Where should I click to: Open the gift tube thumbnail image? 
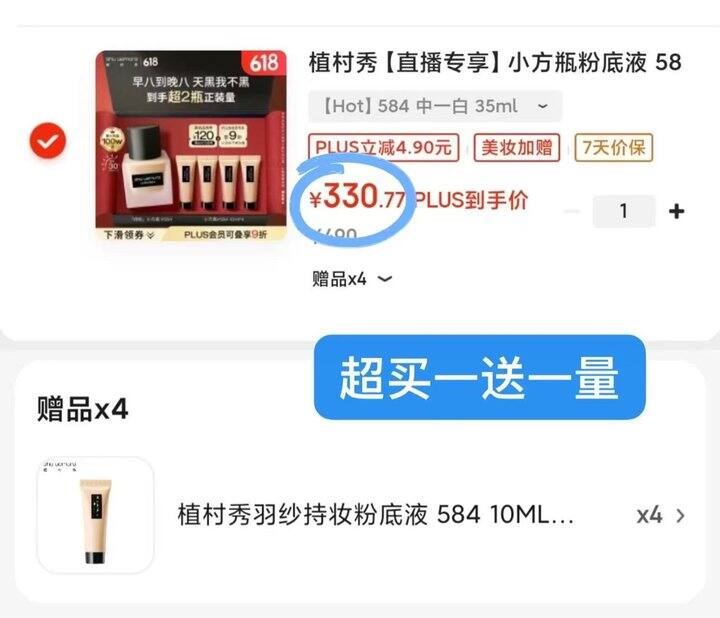(96, 515)
